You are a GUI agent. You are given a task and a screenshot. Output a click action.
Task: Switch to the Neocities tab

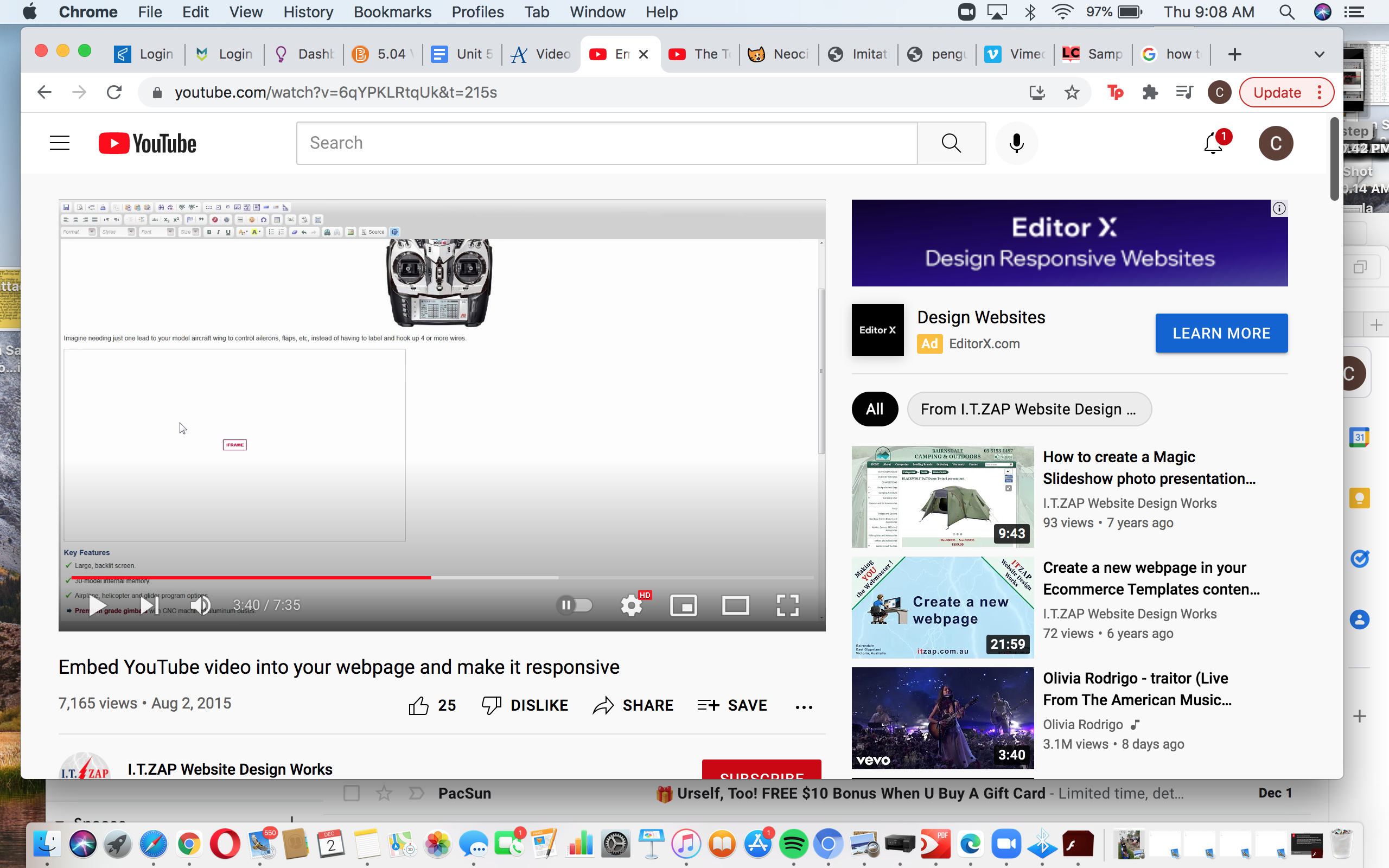point(779,54)
